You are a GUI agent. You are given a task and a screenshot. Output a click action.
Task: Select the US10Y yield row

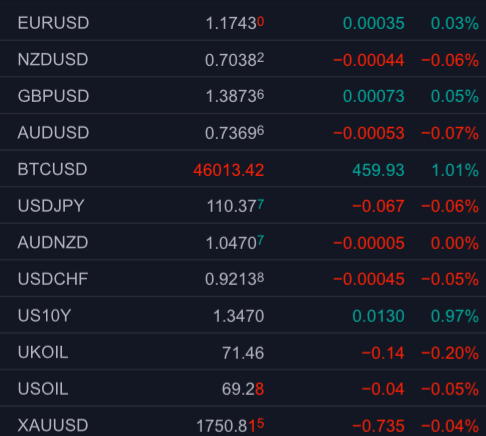click(x=243, y=315)
